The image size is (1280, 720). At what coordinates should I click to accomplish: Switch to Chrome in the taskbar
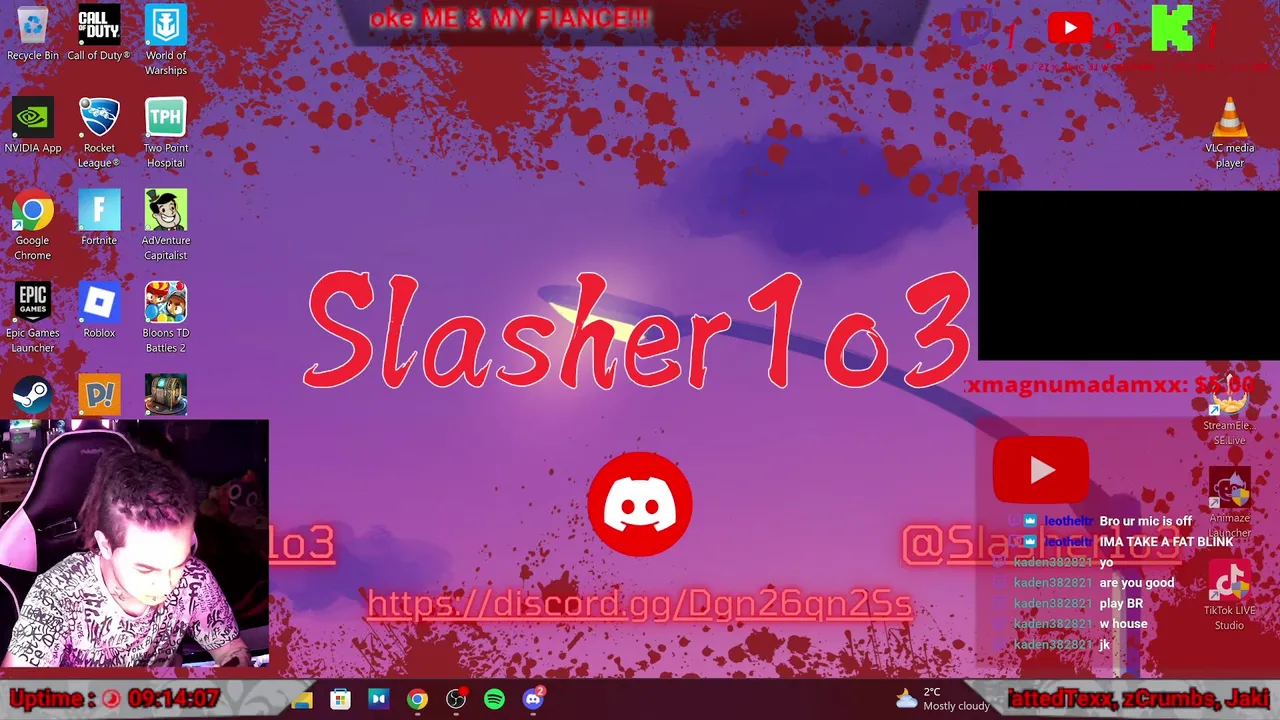coord(417,699)
